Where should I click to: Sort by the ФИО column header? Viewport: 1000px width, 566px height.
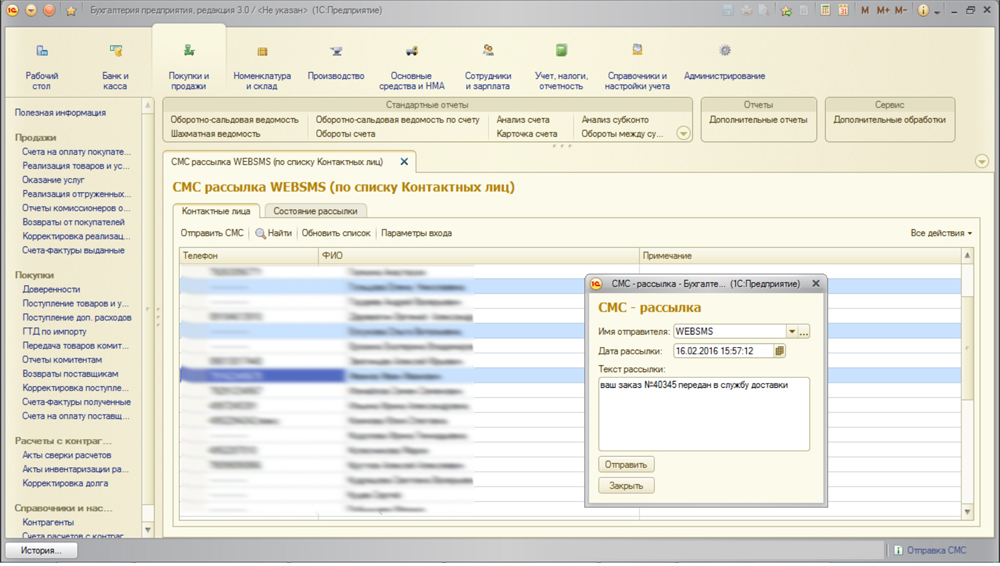pyautogui.click(x=479, y=255)
